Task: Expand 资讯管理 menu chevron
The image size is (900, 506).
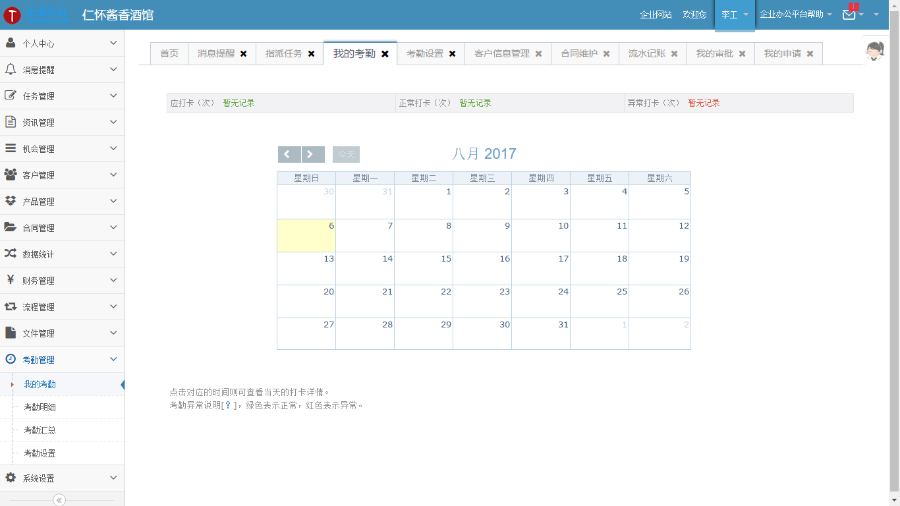Action: point(113,122)
